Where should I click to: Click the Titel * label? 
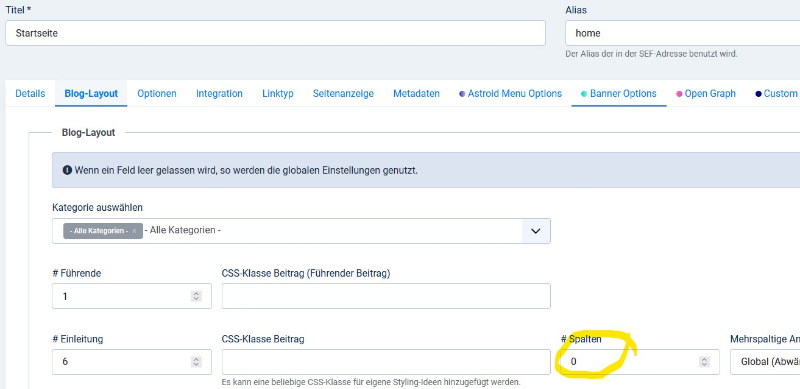18,10
